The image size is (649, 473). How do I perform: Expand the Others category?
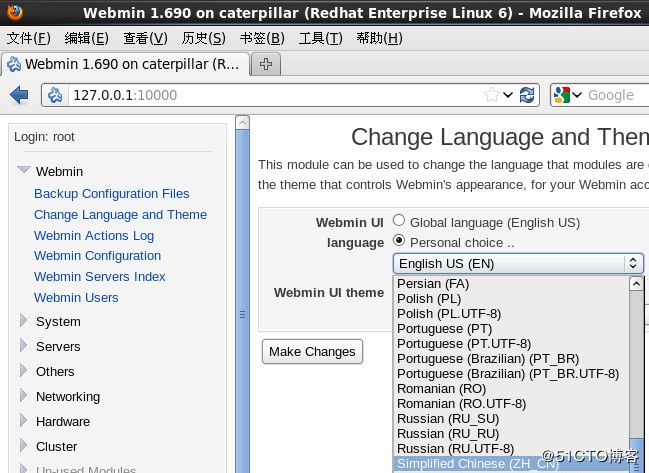[x=23, y=370]
